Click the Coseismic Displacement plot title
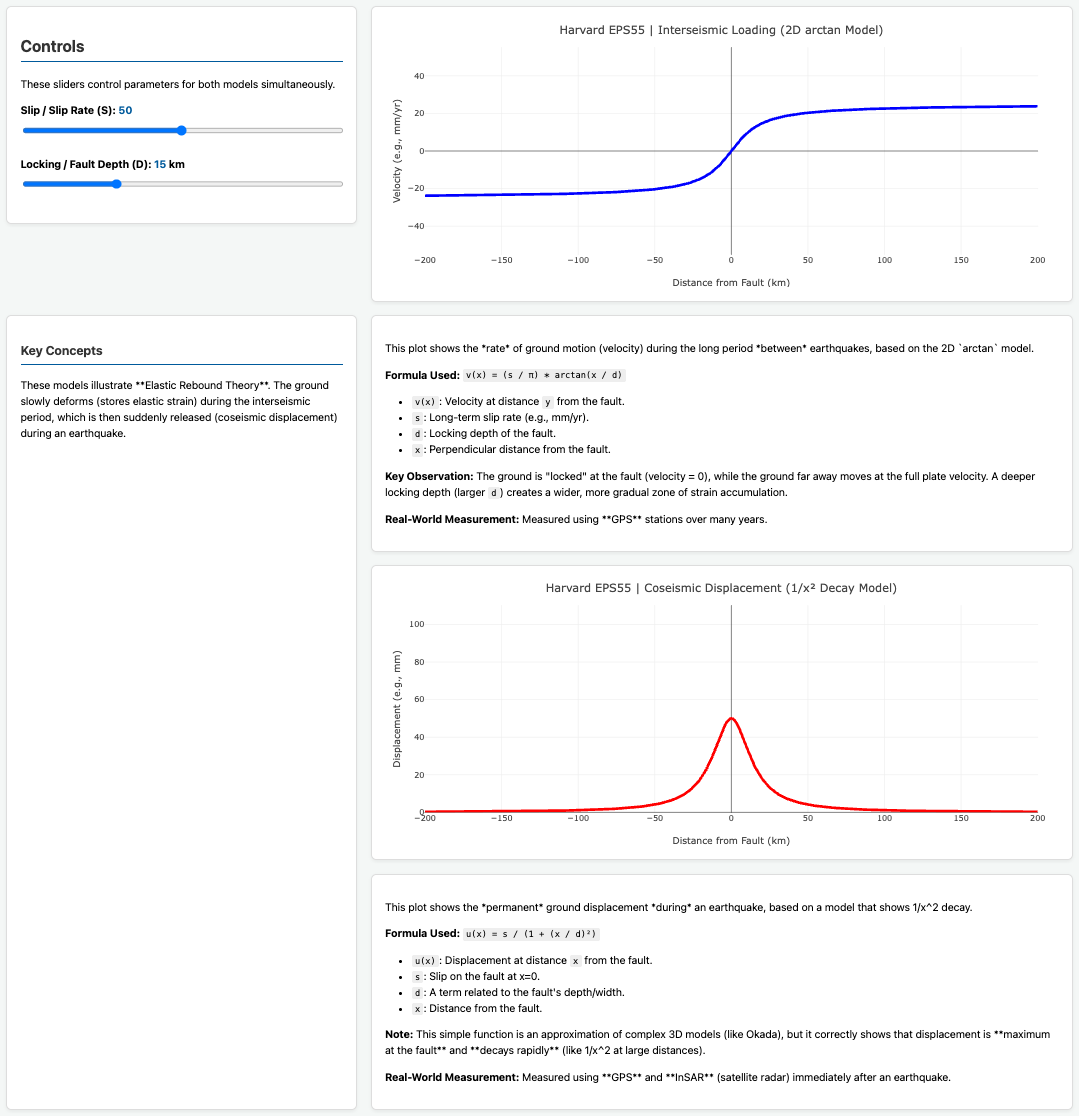Image resolution: width=1079 pixels, height=1116 pixels. tap(721, 588)
